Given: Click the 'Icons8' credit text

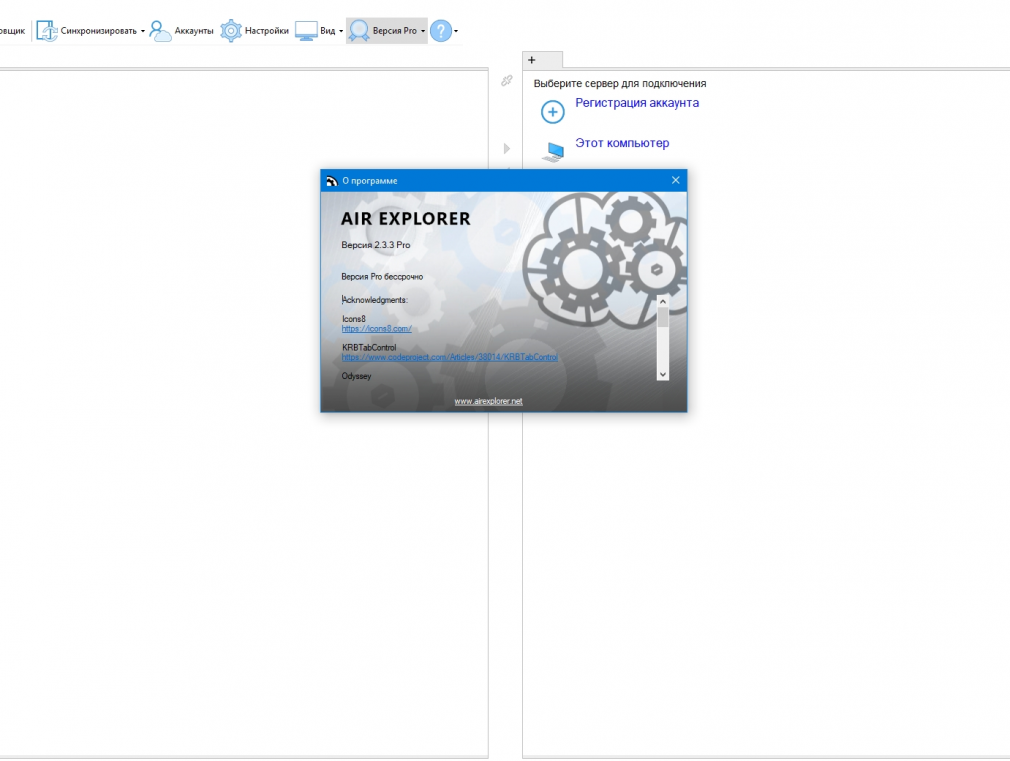Looking at the screenshot, I should point(354,319).
